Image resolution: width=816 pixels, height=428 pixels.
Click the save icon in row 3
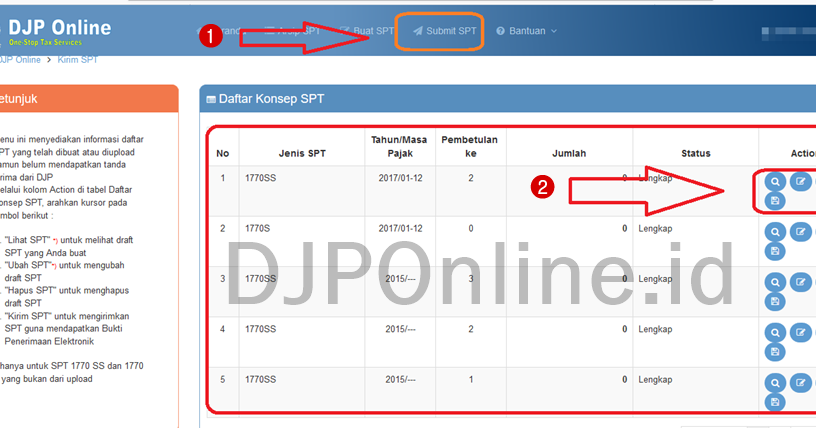pyautogui.click(x=775, y=301)
